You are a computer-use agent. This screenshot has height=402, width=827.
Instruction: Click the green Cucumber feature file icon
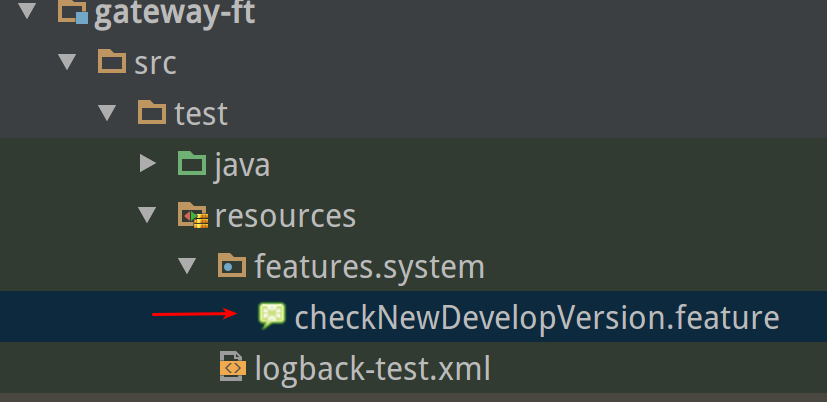tap(271, 317)
